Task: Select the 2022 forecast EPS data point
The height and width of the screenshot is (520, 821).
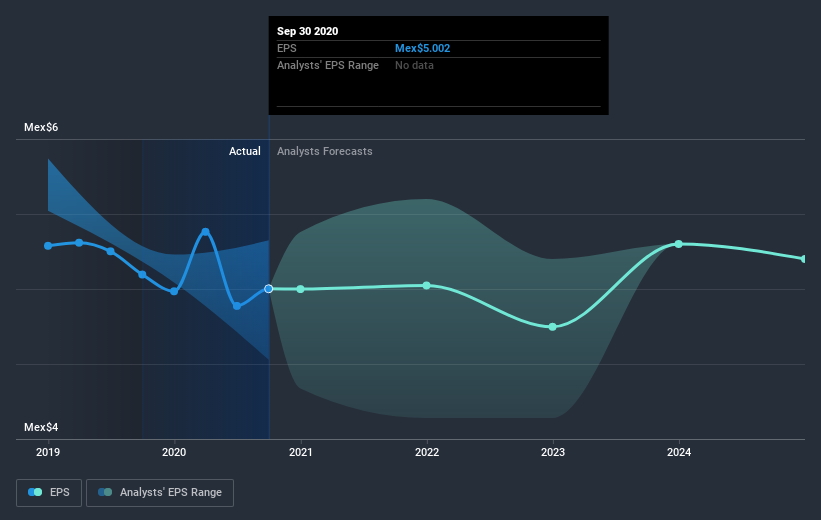Action: point(427,285)
